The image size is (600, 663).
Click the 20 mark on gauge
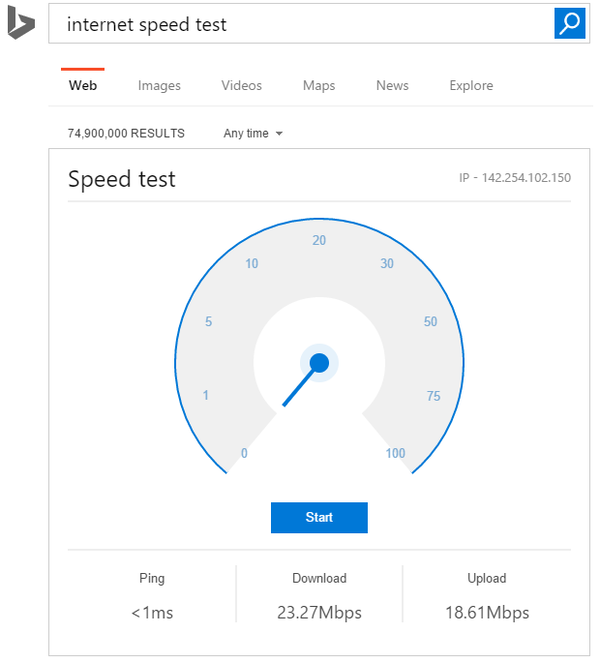319,240
